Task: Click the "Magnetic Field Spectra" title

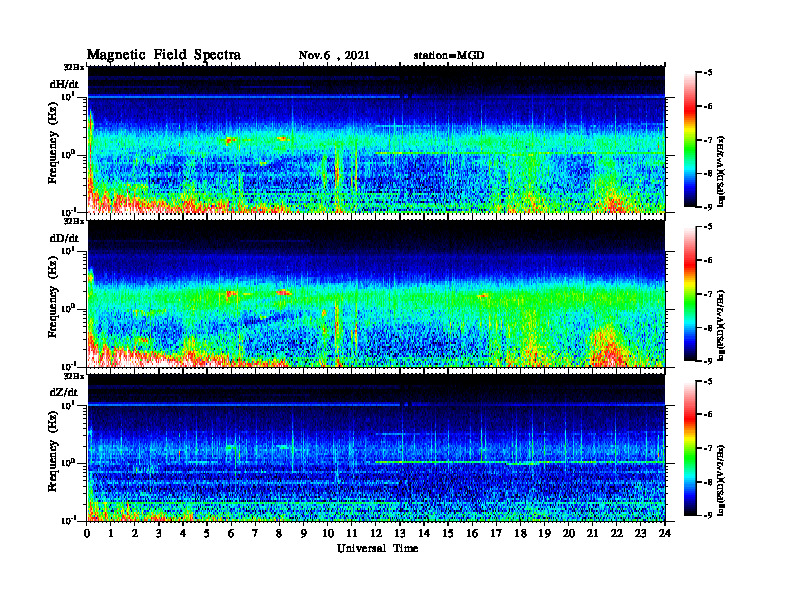Action: [x=164, y=55]
